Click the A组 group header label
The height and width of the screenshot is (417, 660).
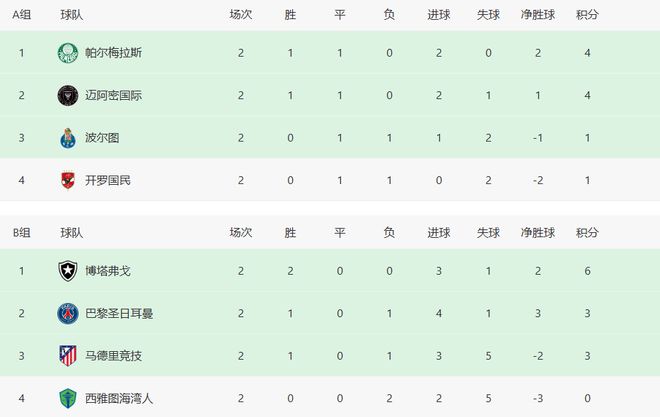(22, 15)
